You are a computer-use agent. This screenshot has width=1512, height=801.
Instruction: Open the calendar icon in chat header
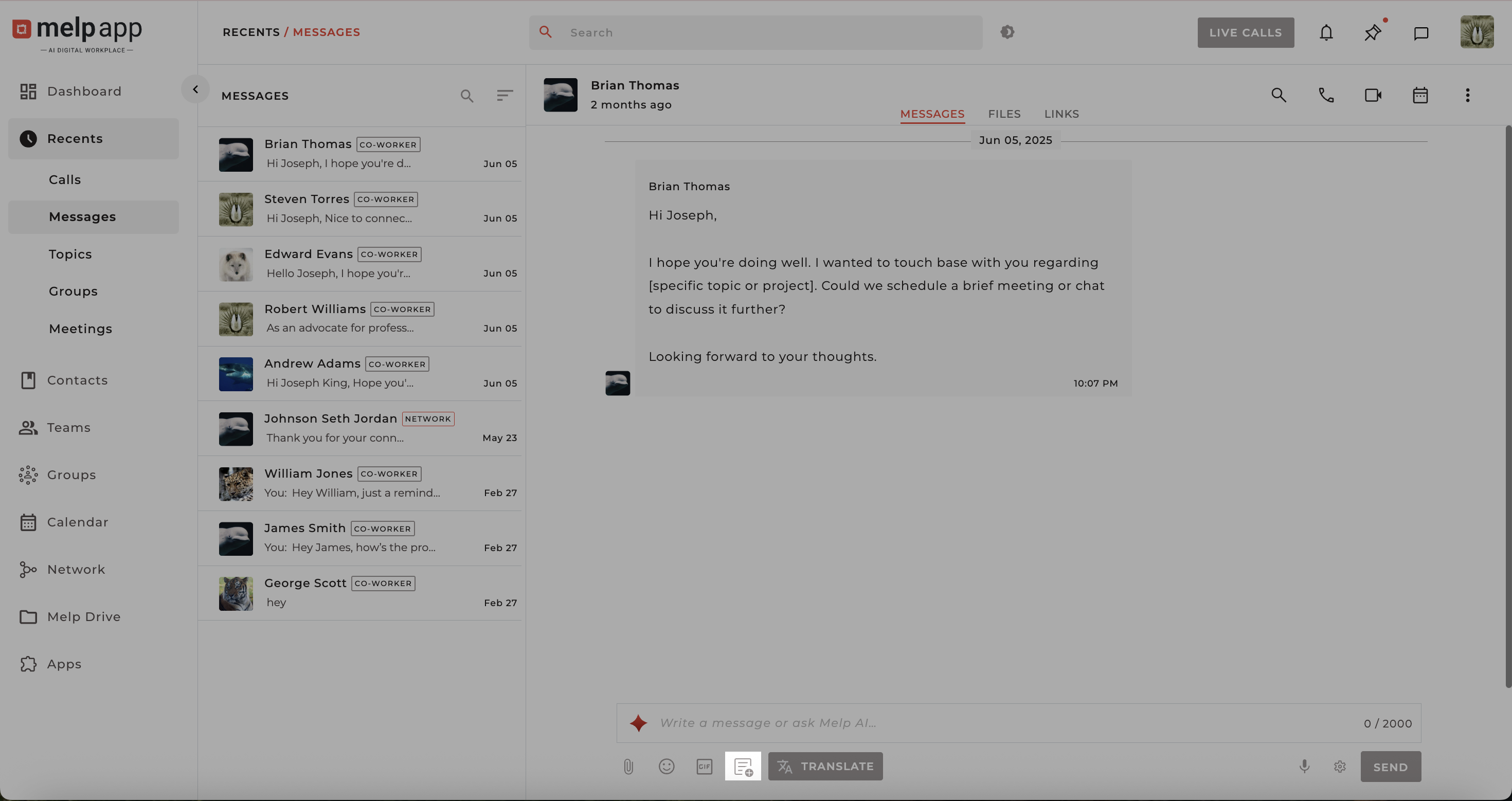(1420, 95)
